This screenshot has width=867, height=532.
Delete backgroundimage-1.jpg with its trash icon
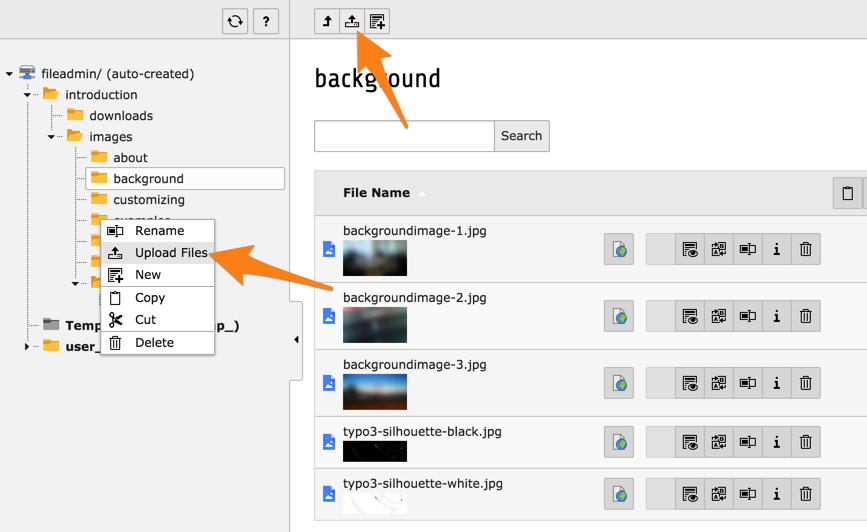coord(806,249)
